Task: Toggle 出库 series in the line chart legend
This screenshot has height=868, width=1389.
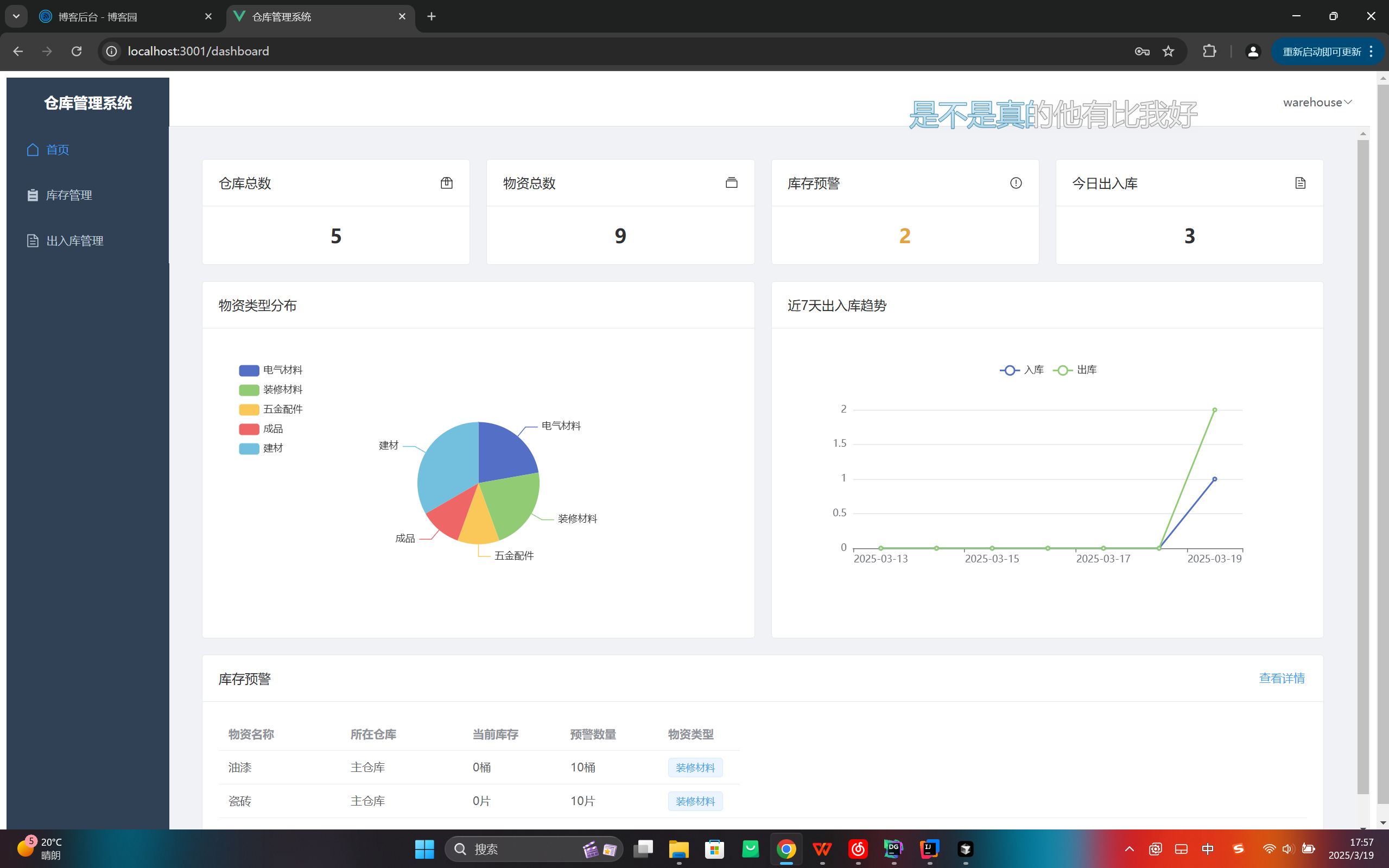Action: pyautogui.click(x=1075, y=370)
